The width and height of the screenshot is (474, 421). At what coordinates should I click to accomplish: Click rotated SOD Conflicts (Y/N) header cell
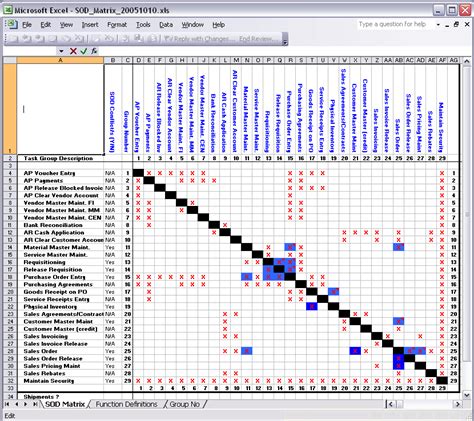(x=113, y=108)
